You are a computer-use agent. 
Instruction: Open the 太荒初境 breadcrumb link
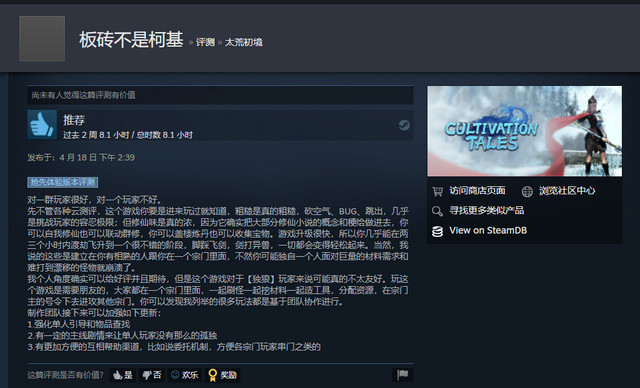244,42
